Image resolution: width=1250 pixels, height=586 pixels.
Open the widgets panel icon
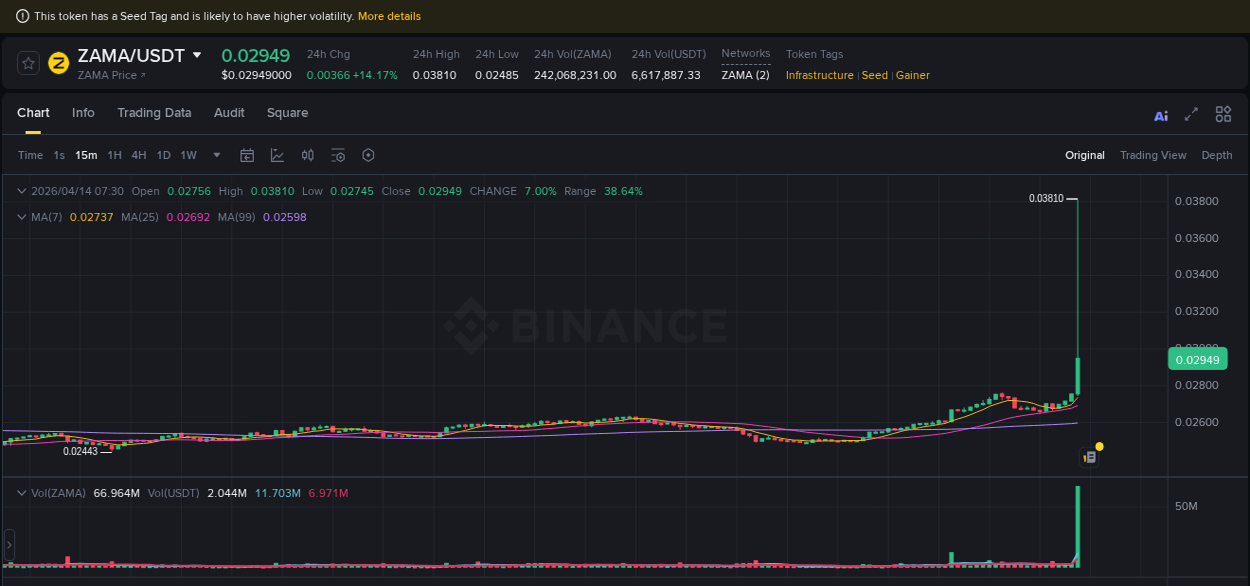click(1223, 114)
